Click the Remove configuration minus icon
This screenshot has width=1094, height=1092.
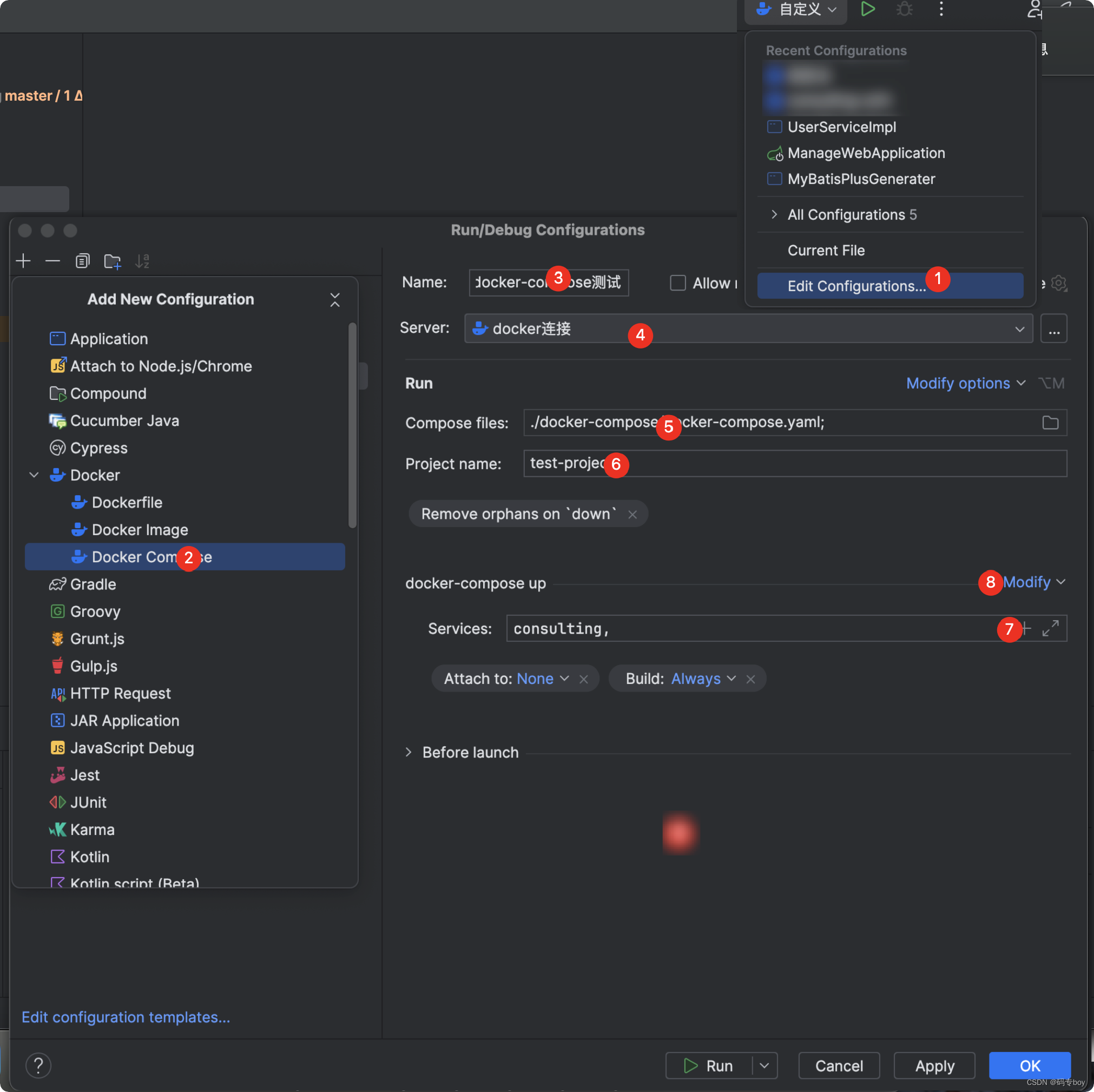[52, 261]
